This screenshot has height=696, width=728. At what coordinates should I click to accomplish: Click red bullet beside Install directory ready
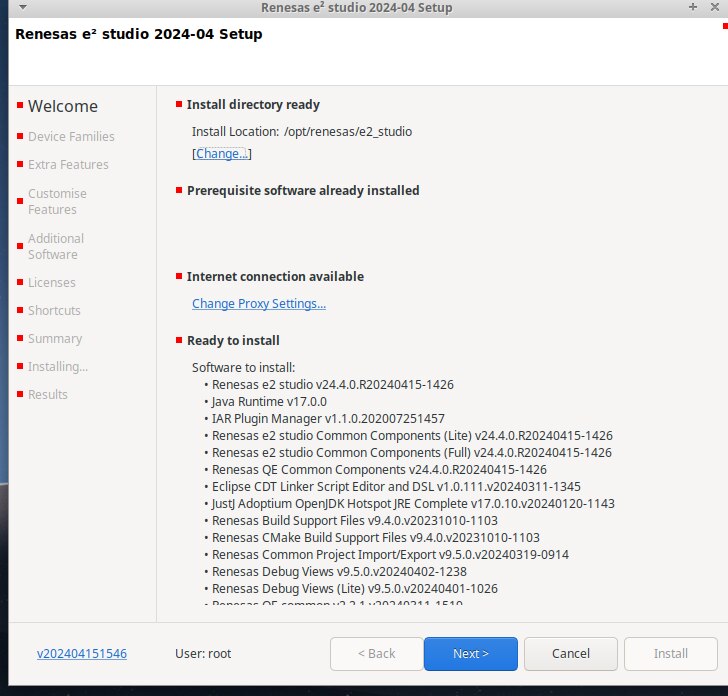pos(179,104)
